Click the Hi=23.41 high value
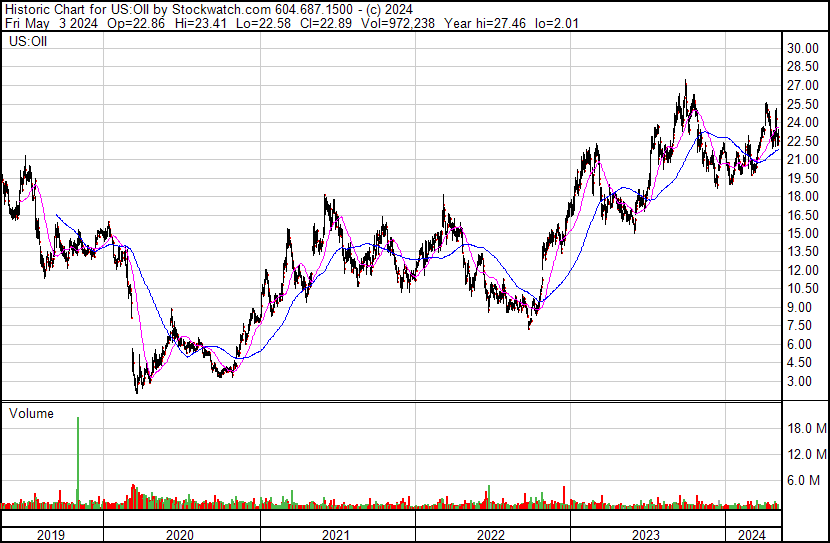This screenshot has height=543, width=830. pyautogui.click(x=201, y=23)
